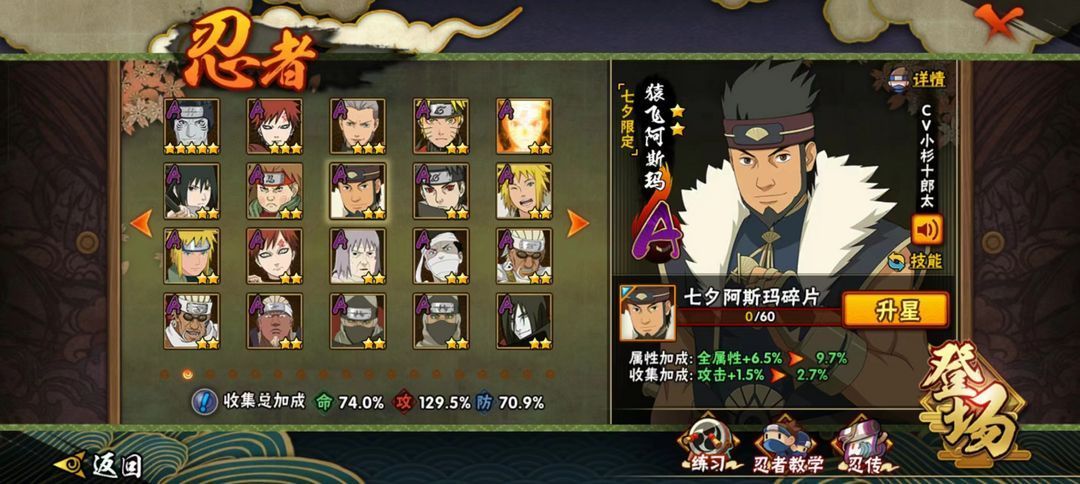The height and width of the screenshot is (484, 1080).
Task: Play the voice sample speaker icon
Action: (x=927, y=229)
